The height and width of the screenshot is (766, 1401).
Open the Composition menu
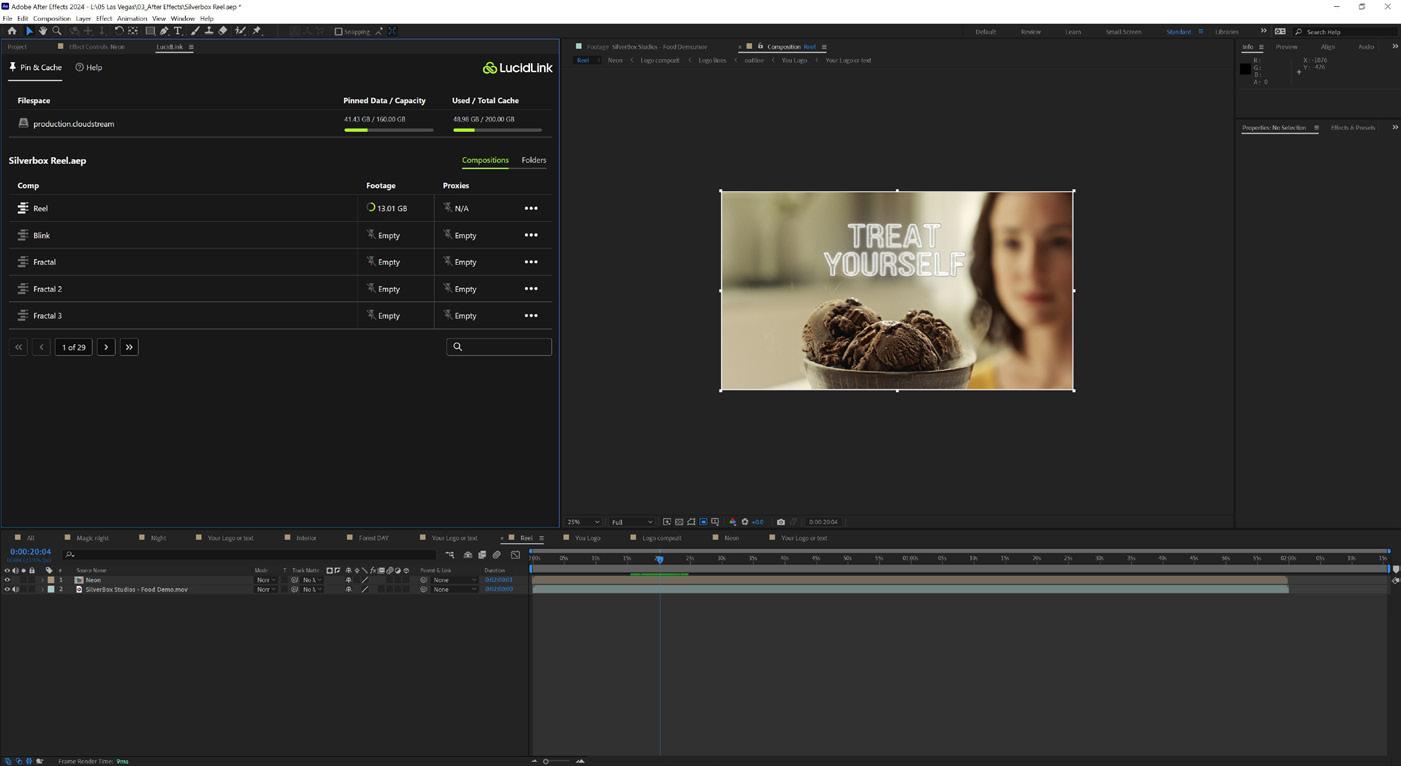51,18
